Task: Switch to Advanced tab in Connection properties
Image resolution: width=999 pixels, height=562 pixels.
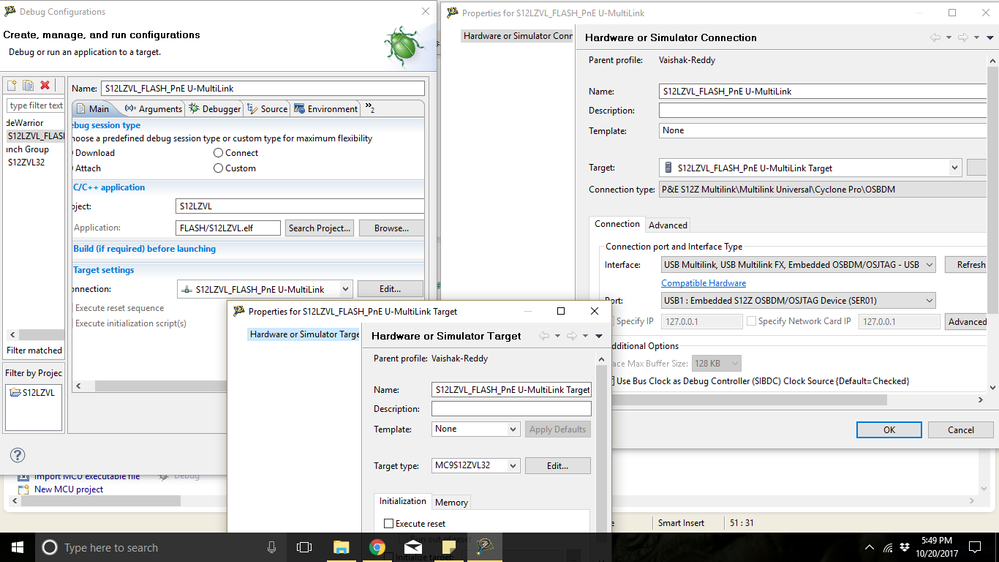Action: [x=668, y=225]
